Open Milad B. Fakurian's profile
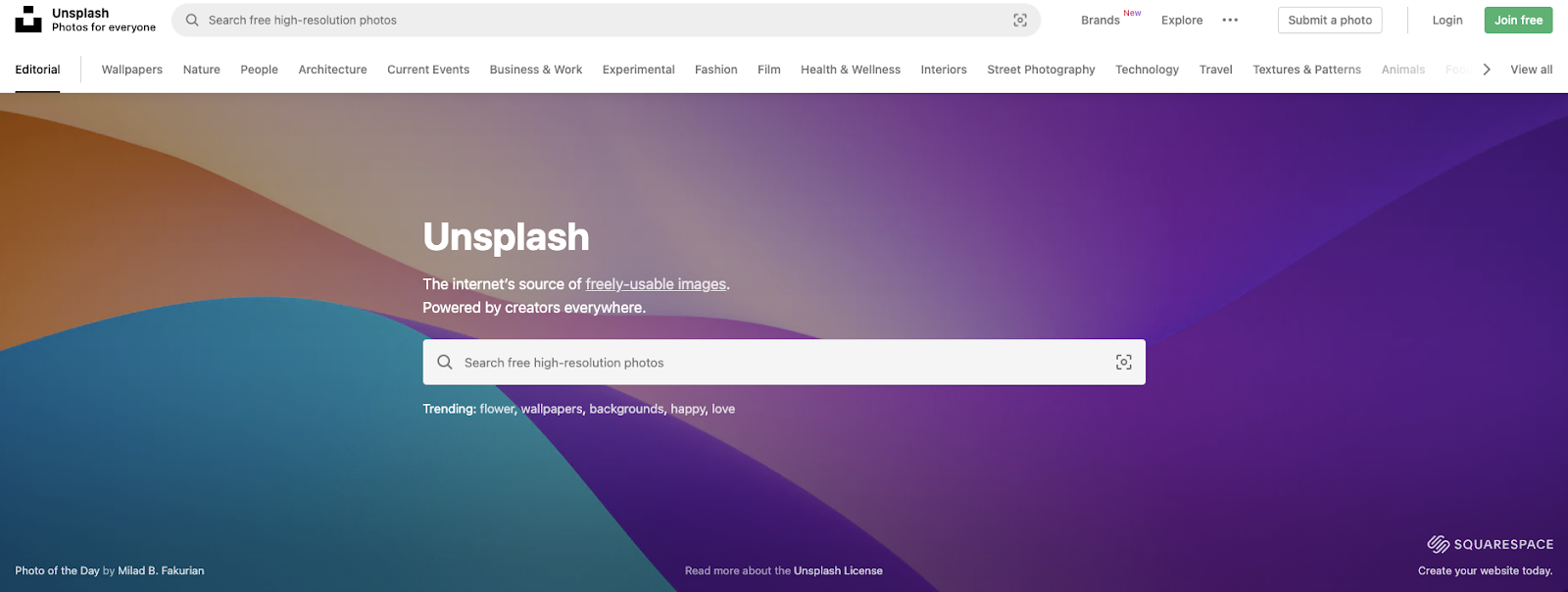Viewport: 1568px width, 592px height. pos(161,570)
